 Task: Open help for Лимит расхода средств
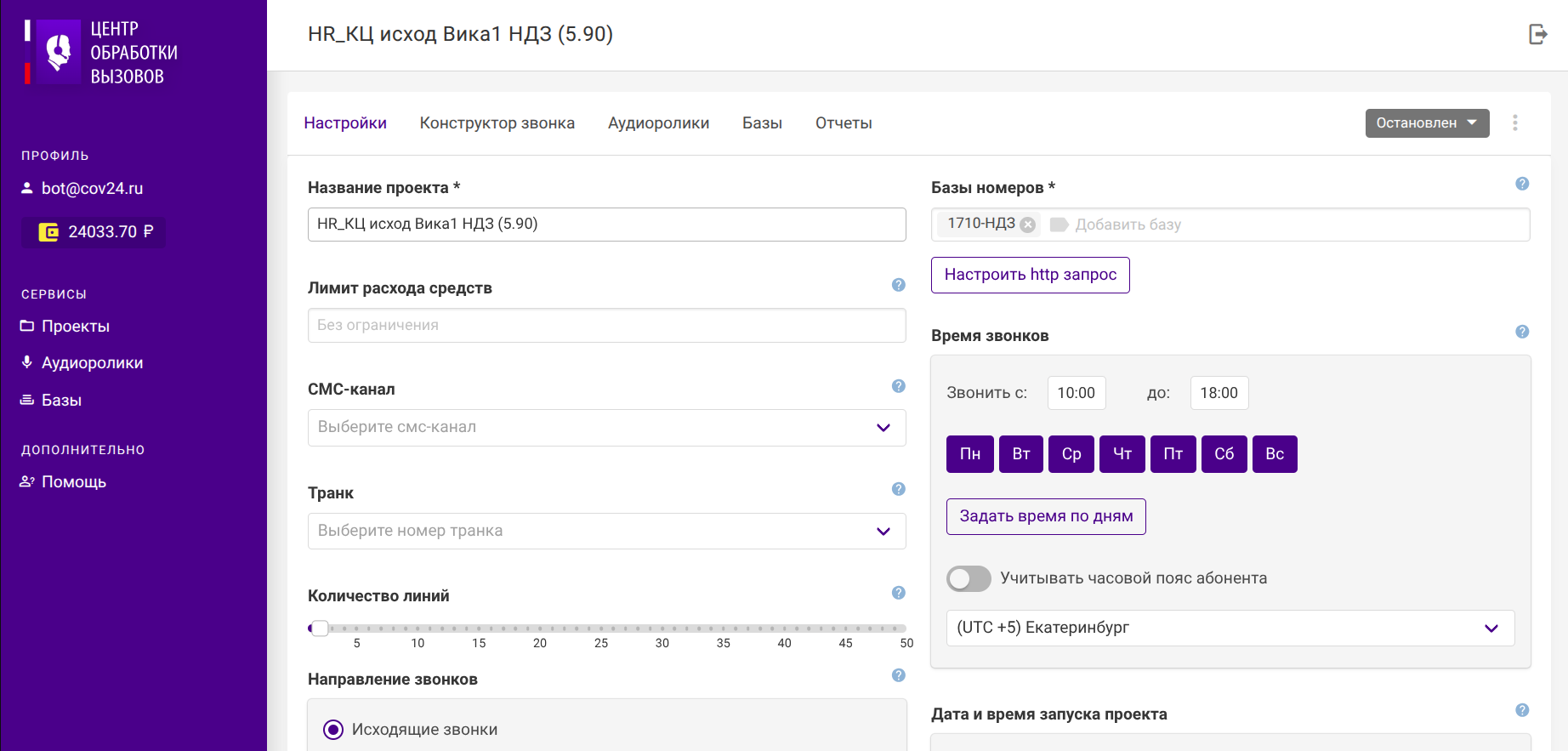tap(898, 285)
